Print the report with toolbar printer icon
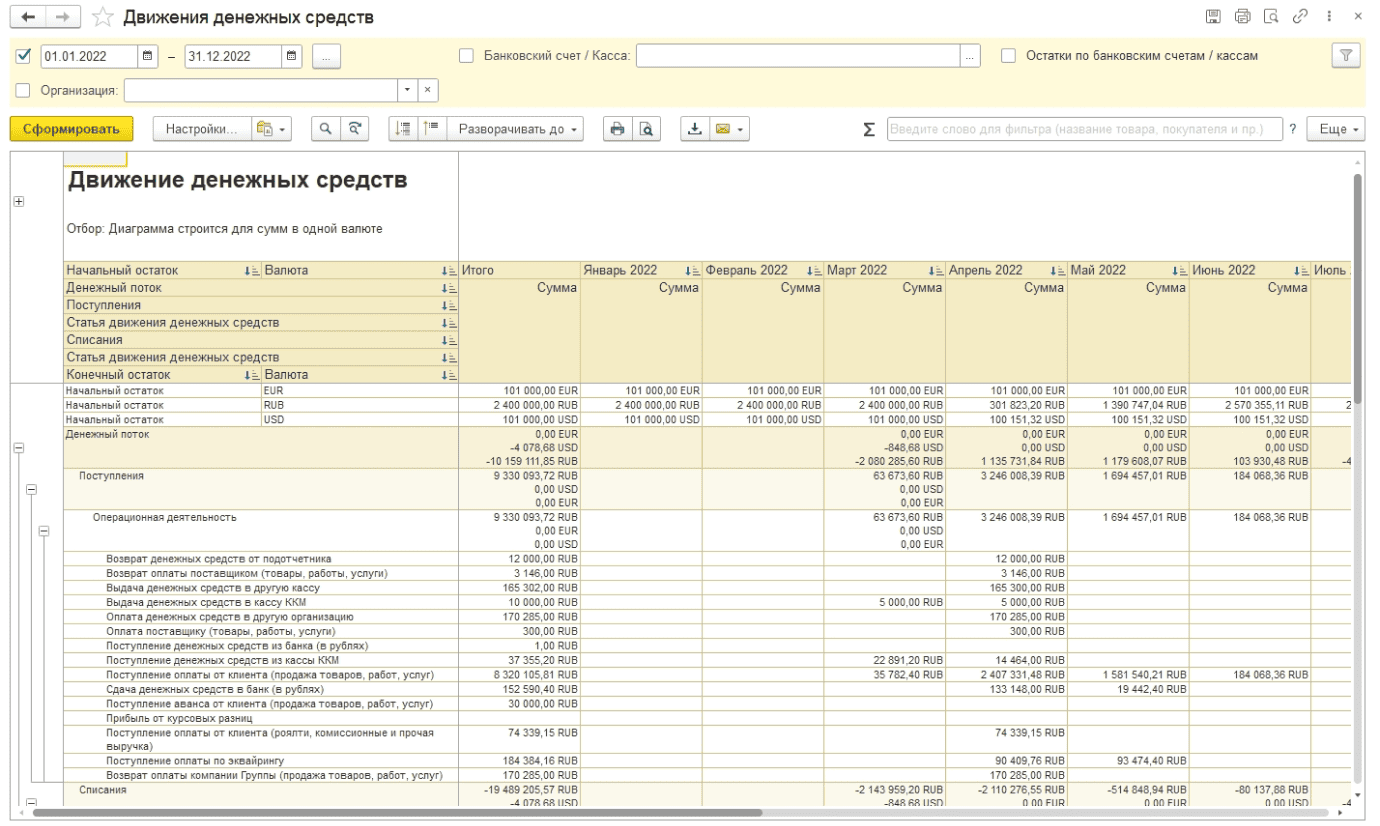This screenshot has height=826, width=1380. pos(617,129)
